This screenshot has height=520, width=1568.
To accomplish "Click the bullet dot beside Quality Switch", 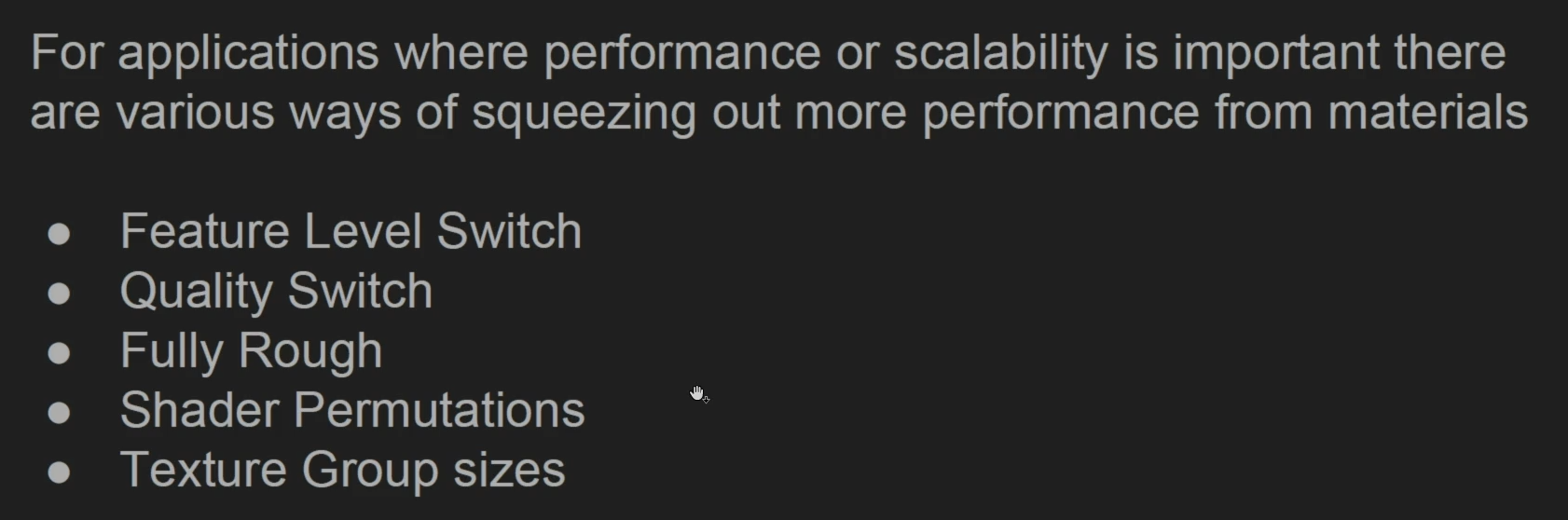I will tap(59, 294).
